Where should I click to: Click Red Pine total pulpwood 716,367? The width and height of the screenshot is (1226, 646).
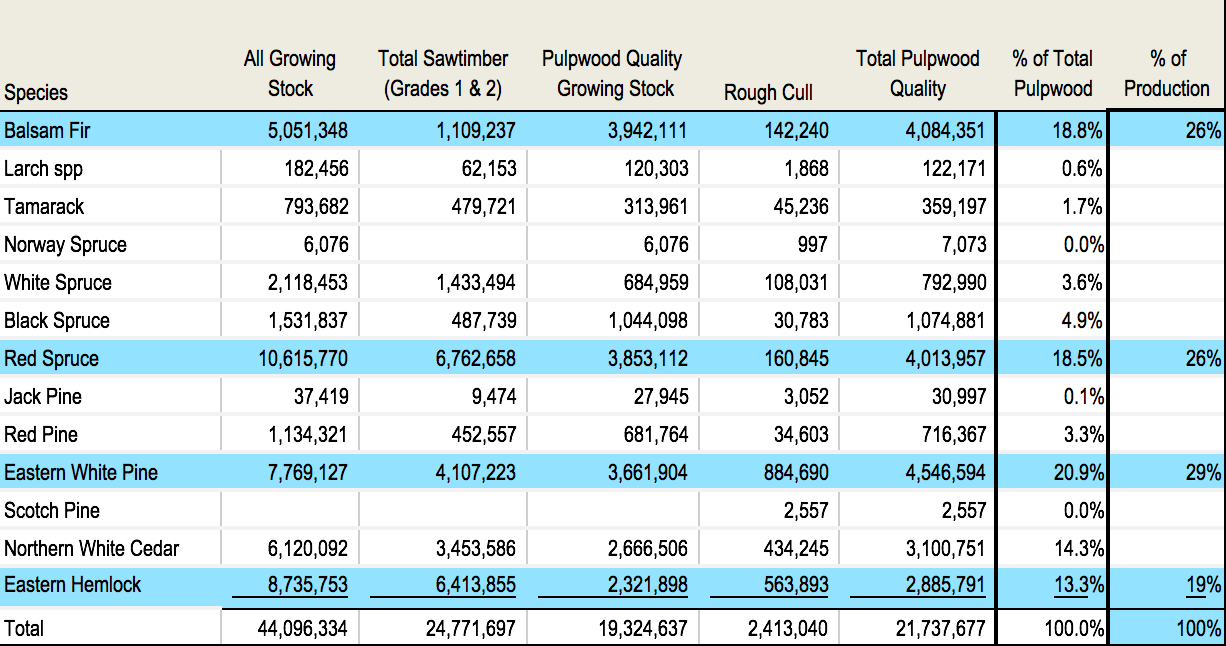pos(954,435)
